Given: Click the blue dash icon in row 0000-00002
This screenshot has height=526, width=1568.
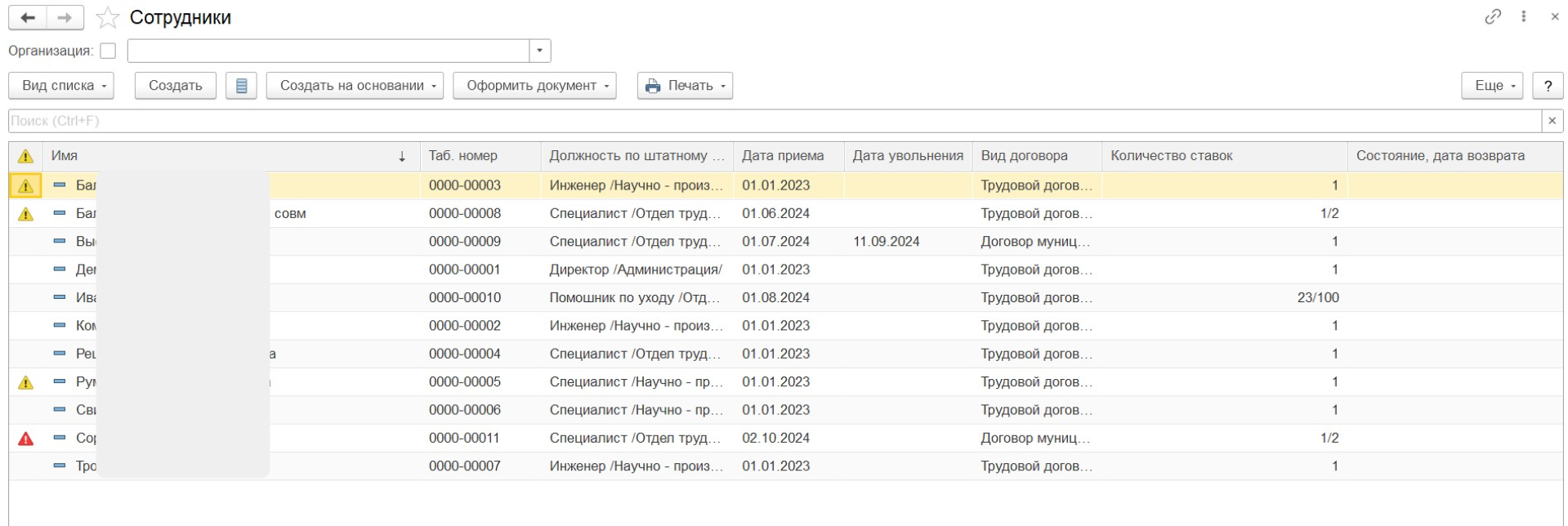Looking at the screenshot, I should click(60, 325).
